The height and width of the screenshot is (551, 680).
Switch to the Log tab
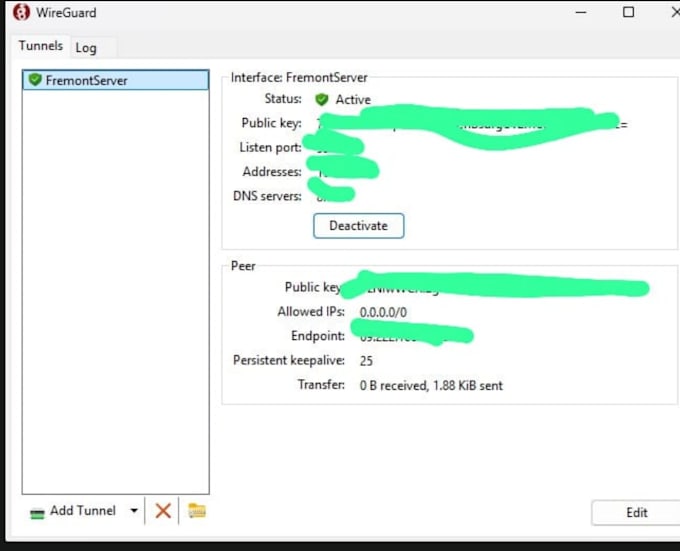click(x=86, y=48)
